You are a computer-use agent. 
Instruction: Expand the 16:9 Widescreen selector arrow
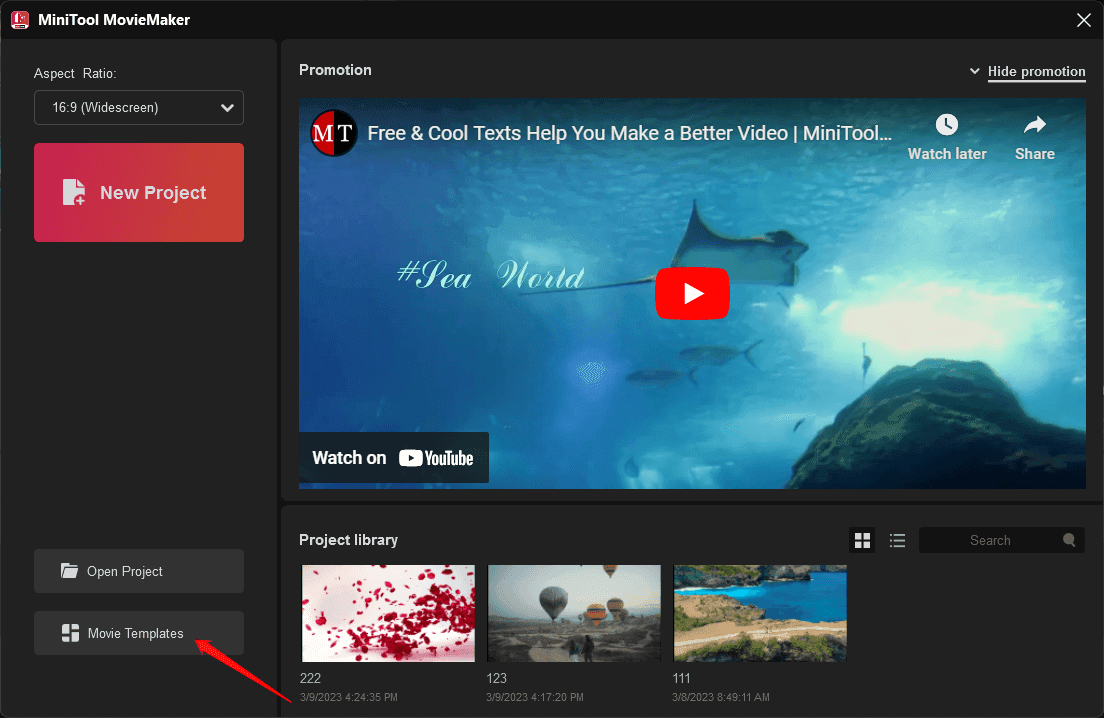tap(227, 107)
